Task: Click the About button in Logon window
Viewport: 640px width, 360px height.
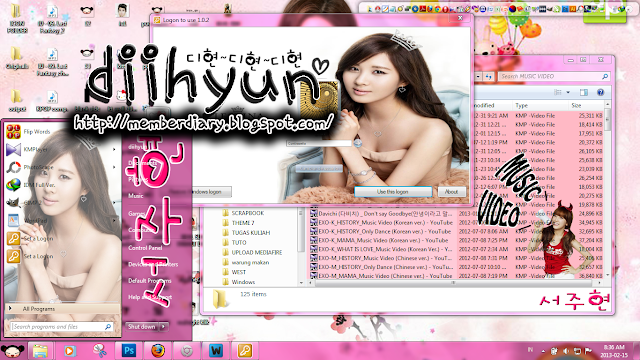Action: pyautogui.click(x=451, y=192)
